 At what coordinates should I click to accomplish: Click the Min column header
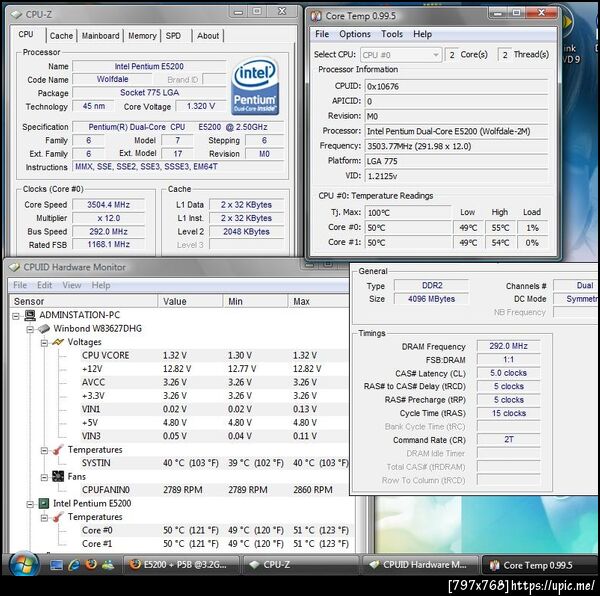(x=255, y=301)
